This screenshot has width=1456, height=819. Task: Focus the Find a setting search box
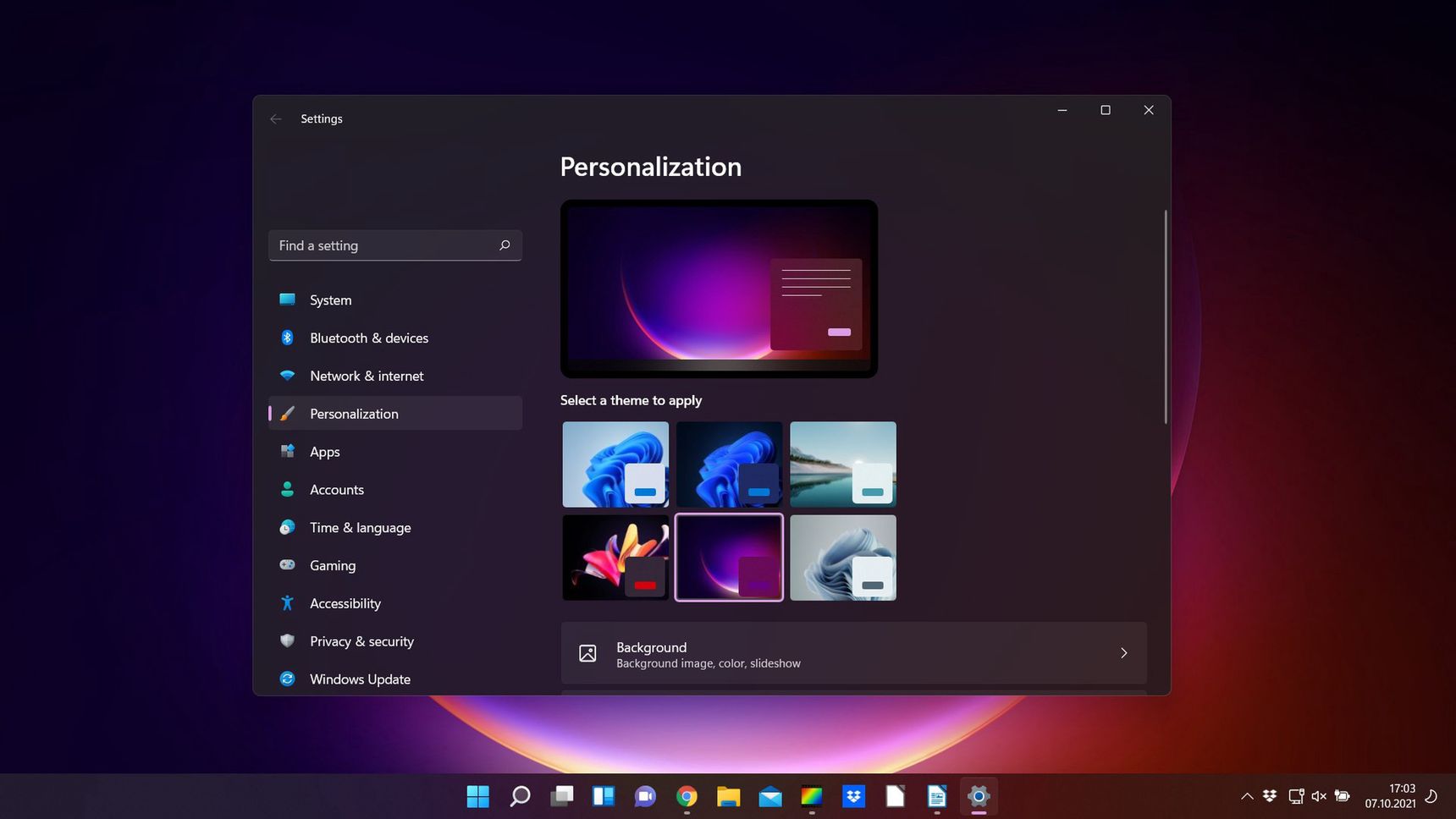point(394,245)
